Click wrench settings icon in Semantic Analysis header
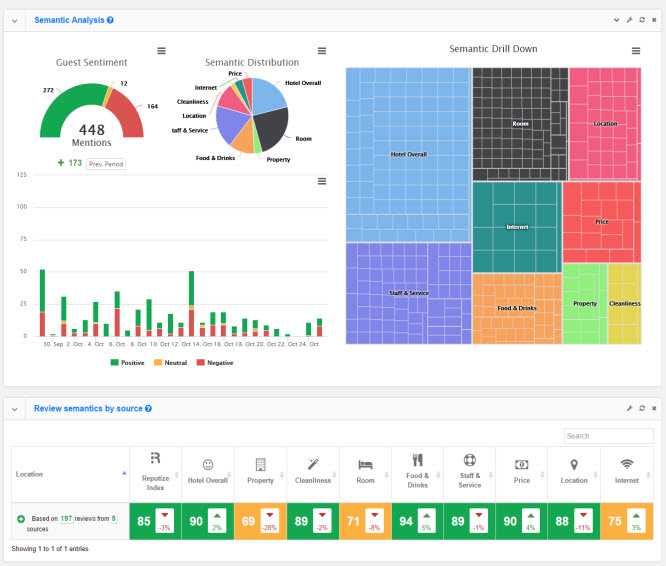The image size is (666, 566). (x=629, y=20)
